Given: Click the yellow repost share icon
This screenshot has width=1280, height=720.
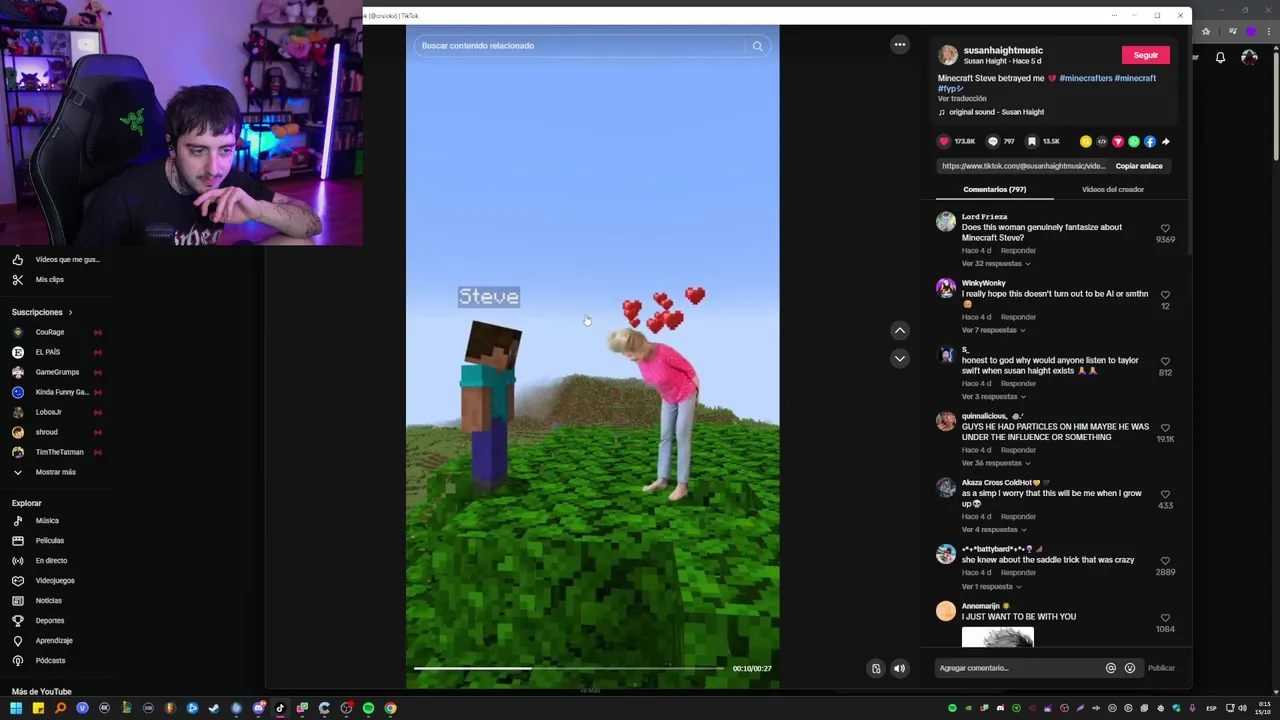Looking at the screenshot, I should pos(1086,141).
